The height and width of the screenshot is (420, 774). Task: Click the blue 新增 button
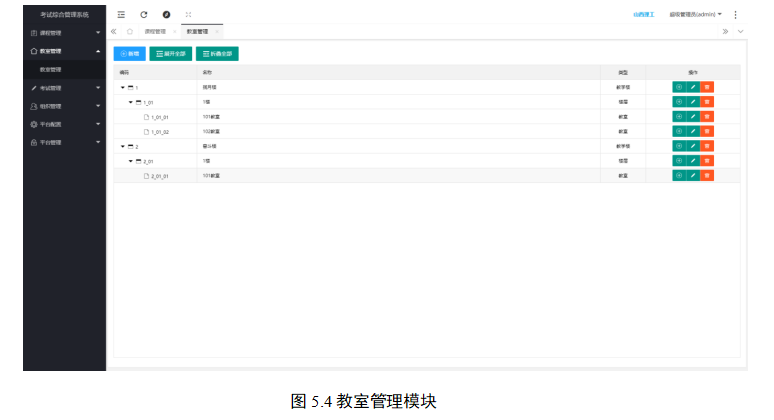(130, 54)
